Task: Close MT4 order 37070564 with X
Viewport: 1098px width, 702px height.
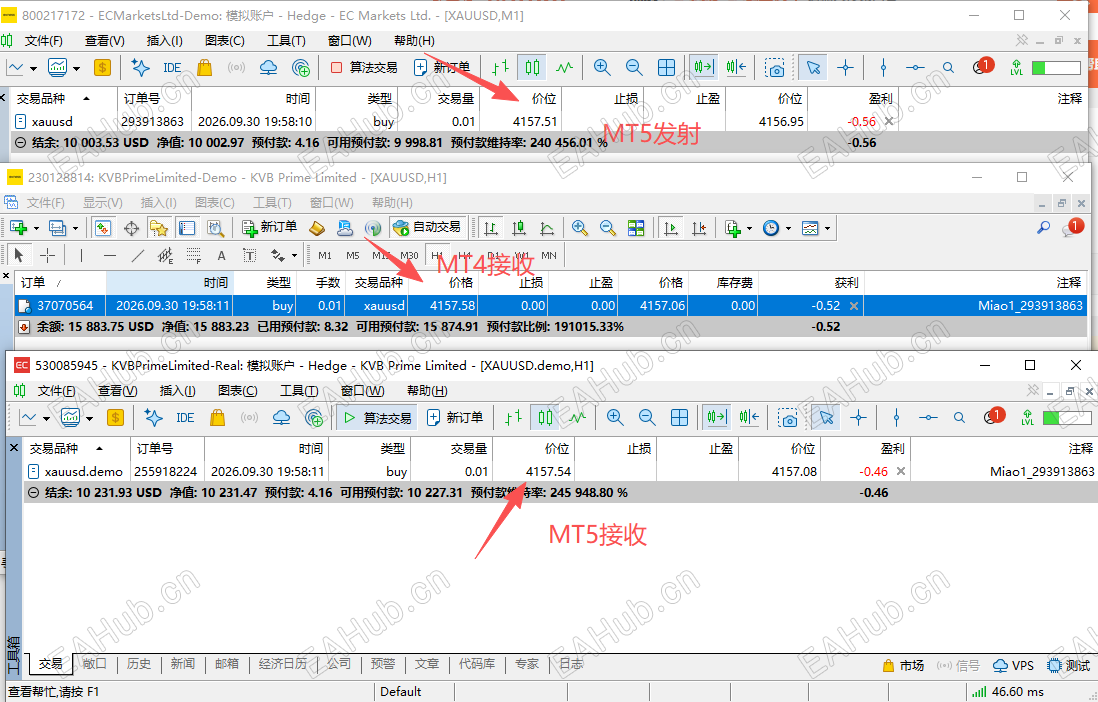Action: pyautogui.click(x=854, y=306)
